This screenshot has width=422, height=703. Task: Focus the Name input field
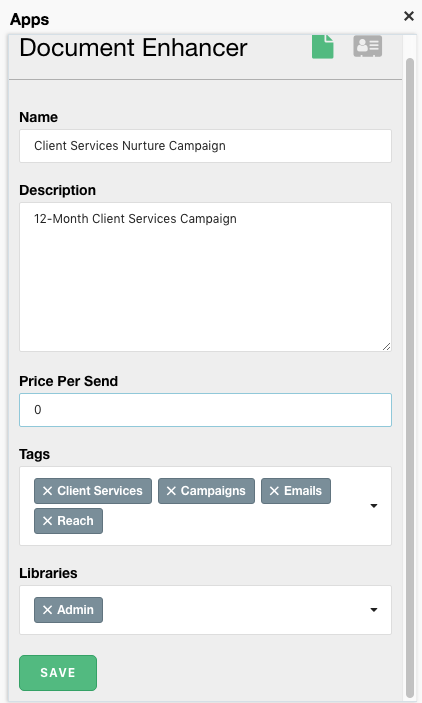click(x=205, y=146)
